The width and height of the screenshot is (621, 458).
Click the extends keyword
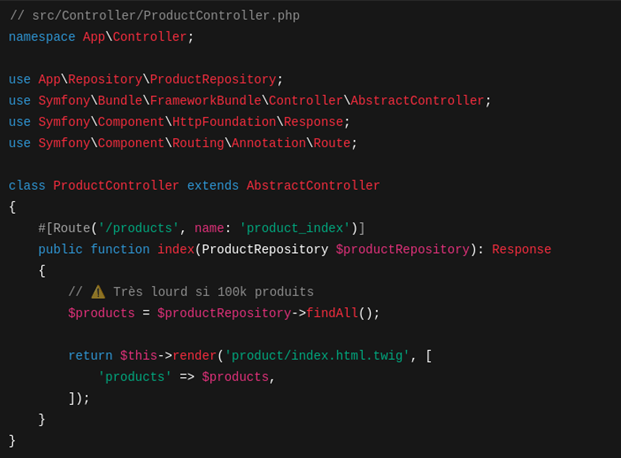tap(213, 185)
